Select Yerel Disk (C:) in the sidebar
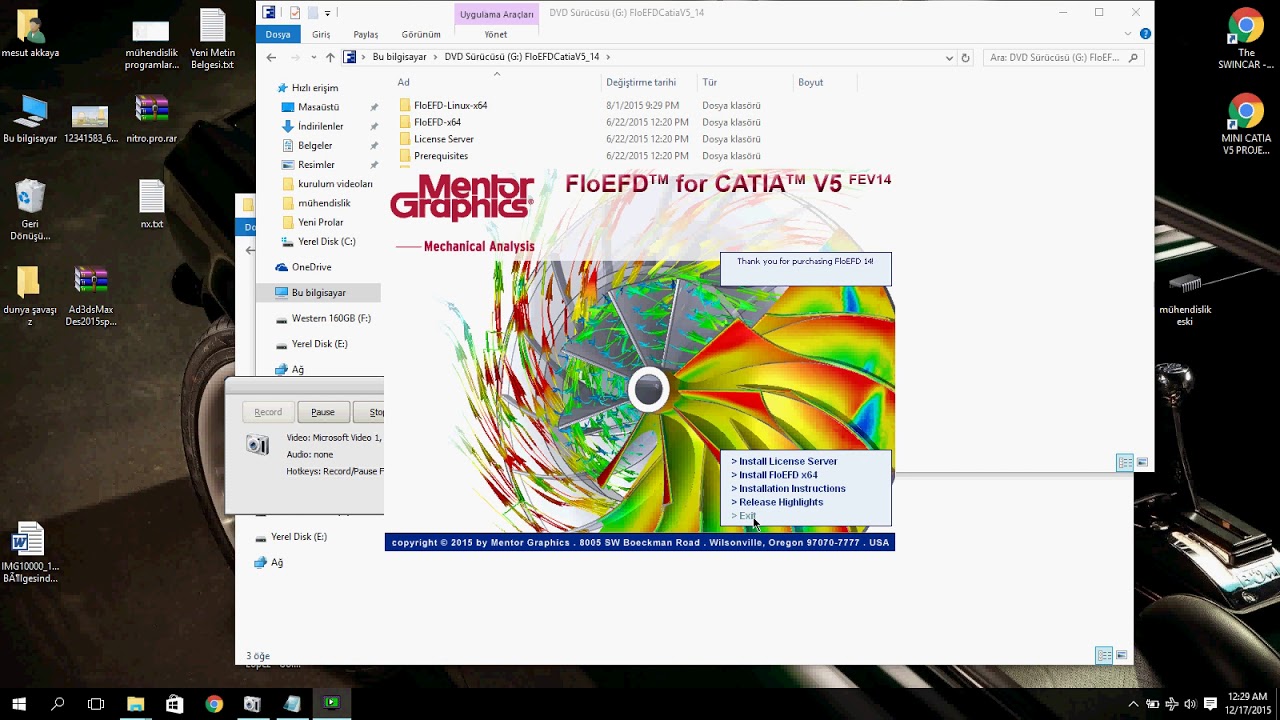The width and height of the screenshot is (1280, 720). click(326, 241)
